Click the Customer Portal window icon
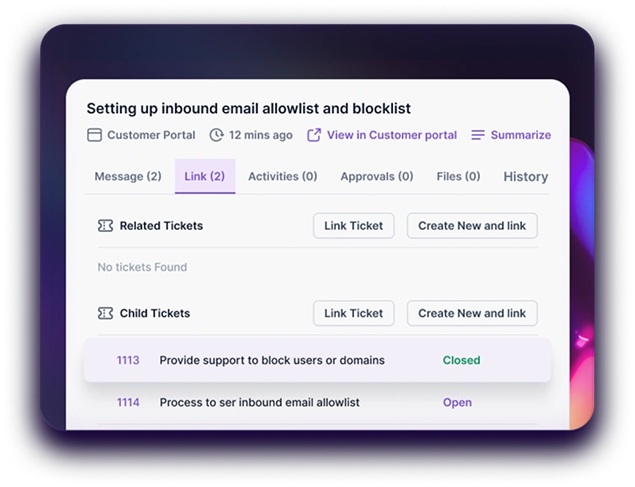Viewport: 635px width, 487px height. pos(94,135)
